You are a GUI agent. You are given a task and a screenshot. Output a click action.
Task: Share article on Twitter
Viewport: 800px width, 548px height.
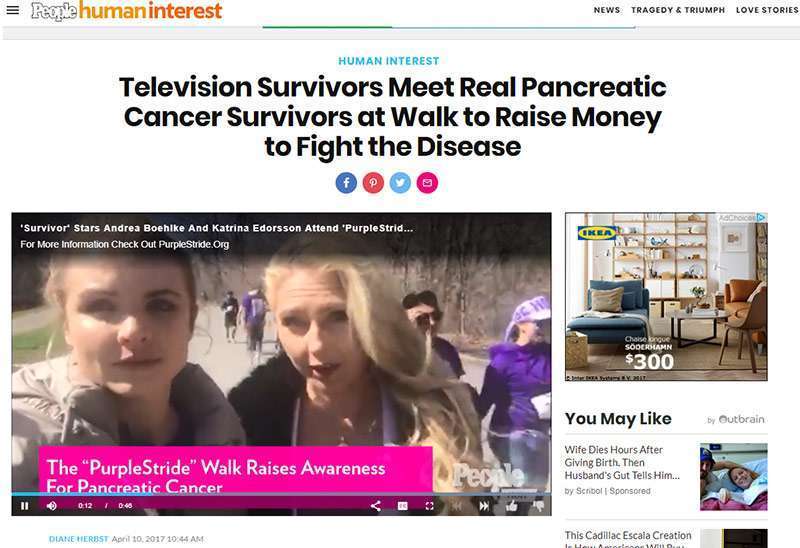pyautogui.click(x=400, y=183)
